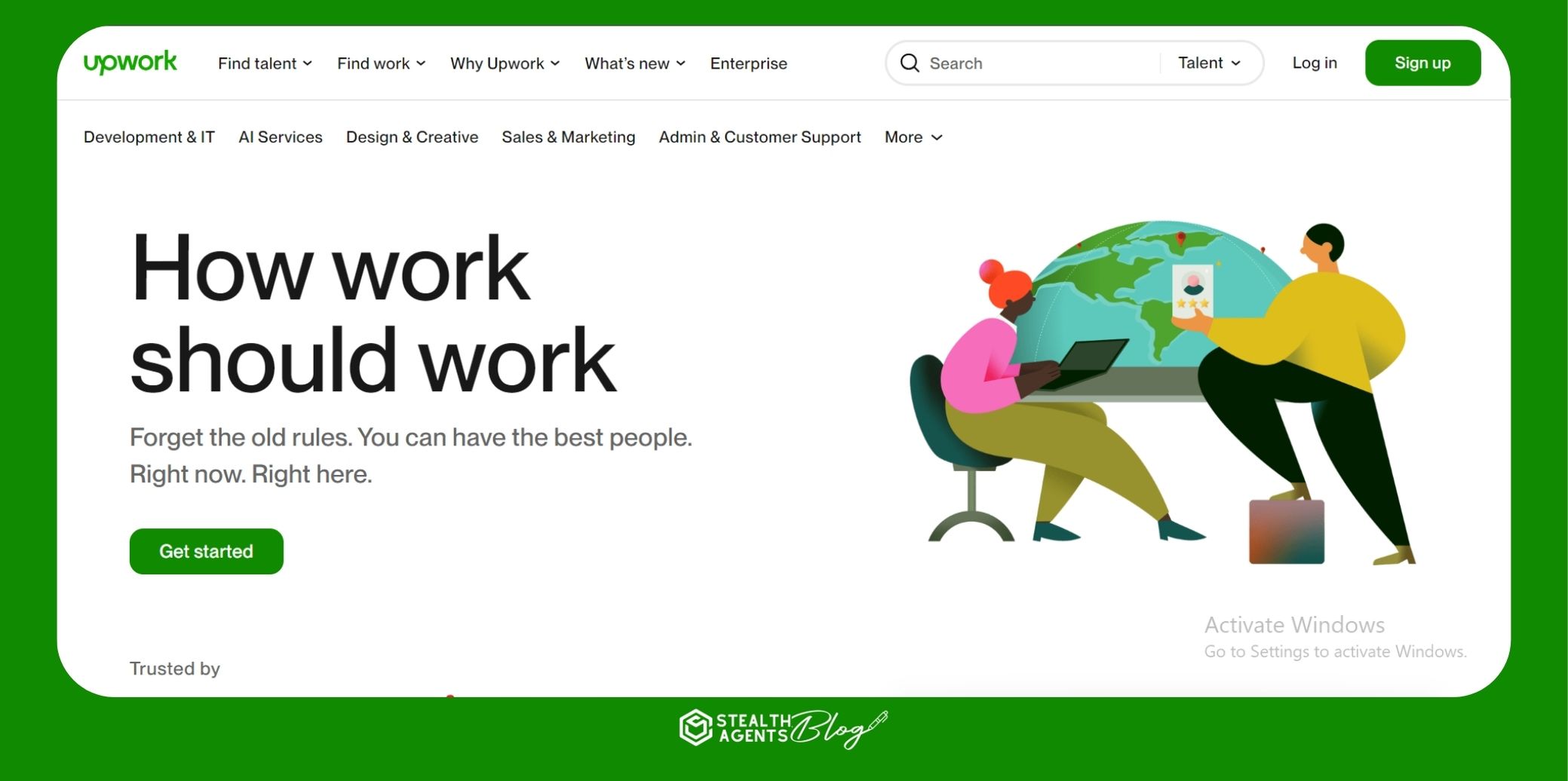Select the Sales & Marketing category
1568x781 pixels.
569,137
